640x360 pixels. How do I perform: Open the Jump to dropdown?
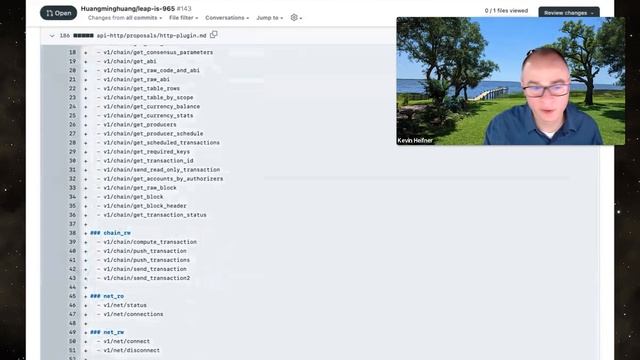(269, 18)
